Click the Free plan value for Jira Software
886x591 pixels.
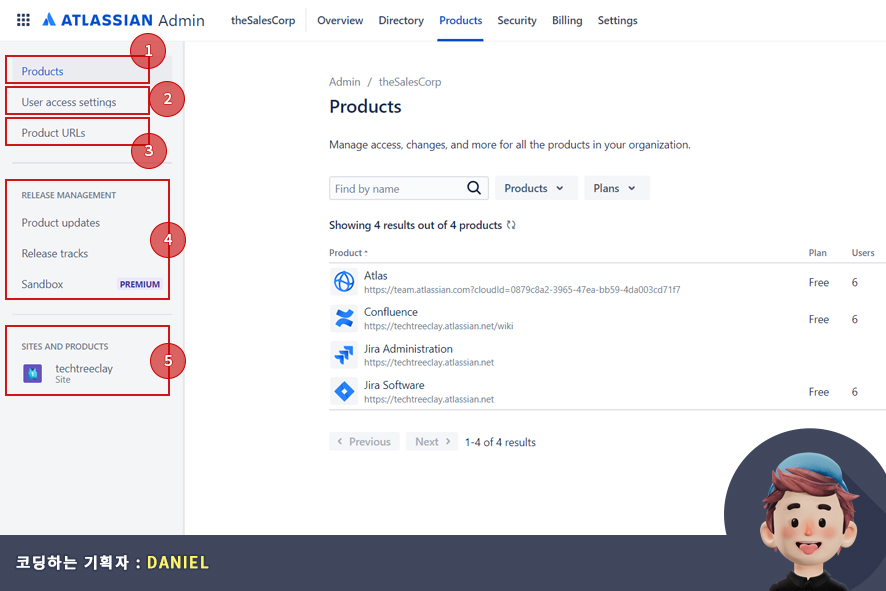click(x=819, y=392)
